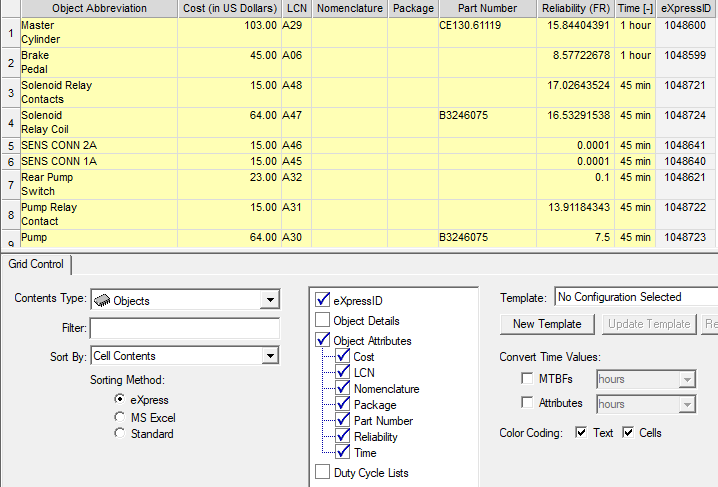The image size is (718, 487).
Task: Select row 5 header
Action: tap(11, 146)
